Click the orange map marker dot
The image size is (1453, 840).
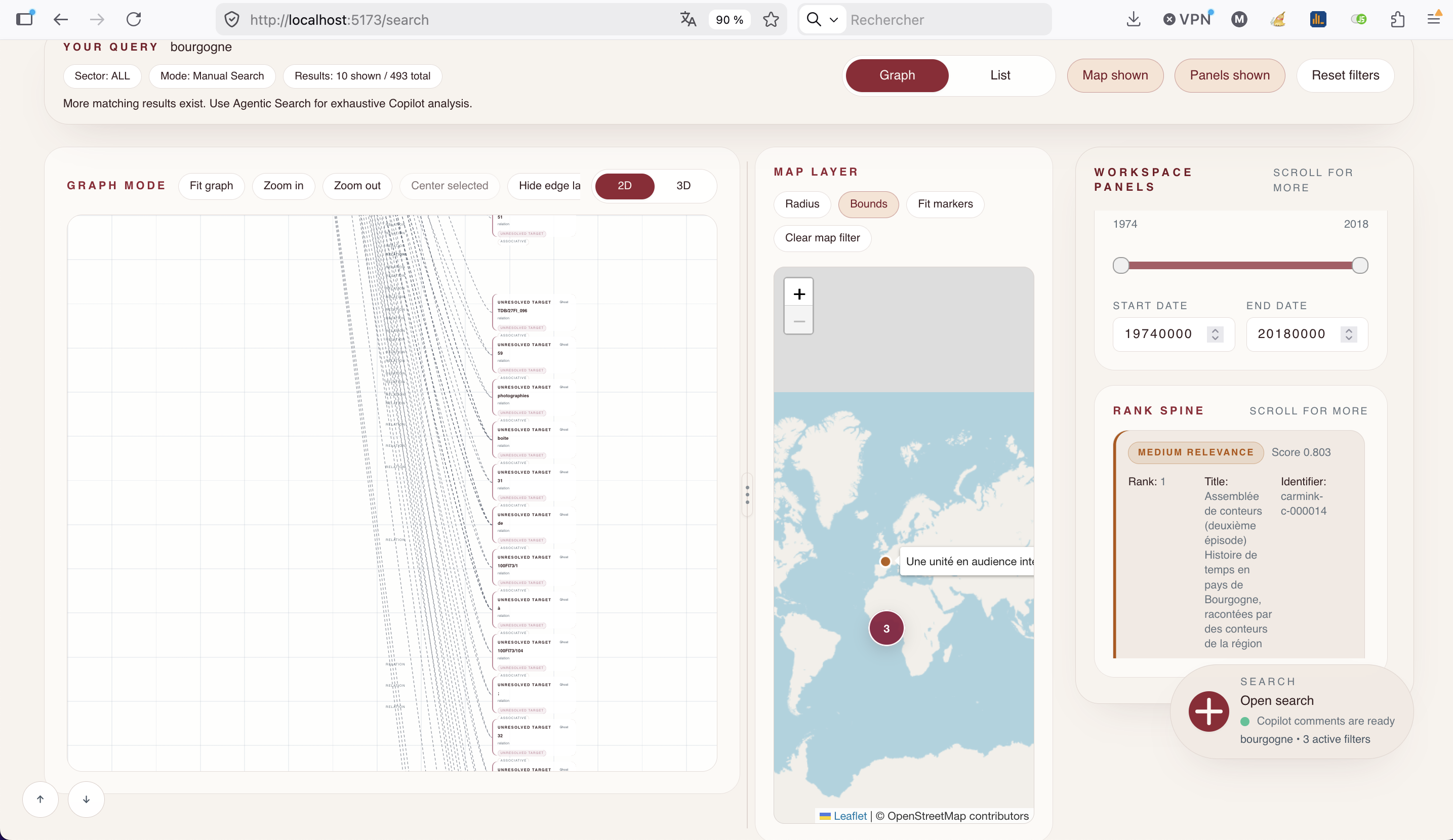pos(885,561)
